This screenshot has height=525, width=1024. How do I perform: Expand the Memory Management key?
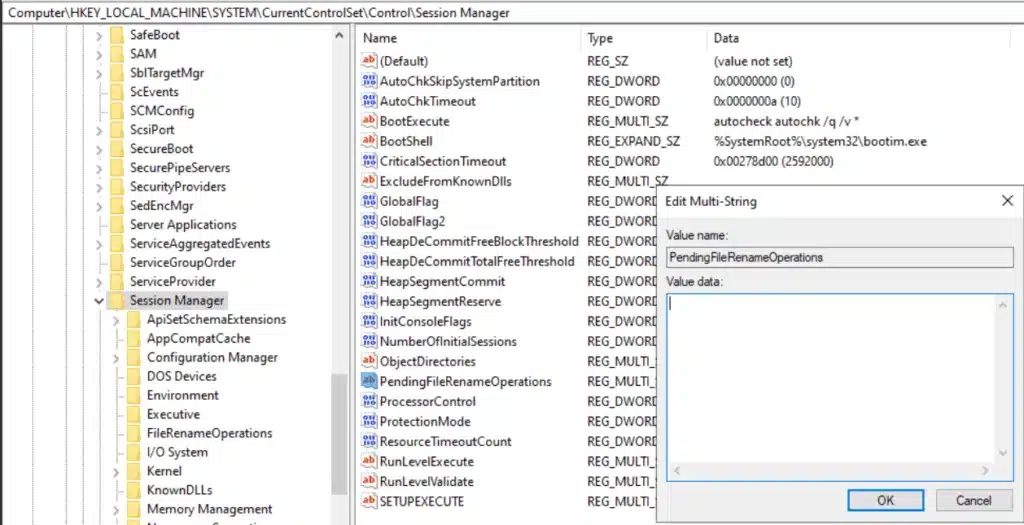click(116, 510)
